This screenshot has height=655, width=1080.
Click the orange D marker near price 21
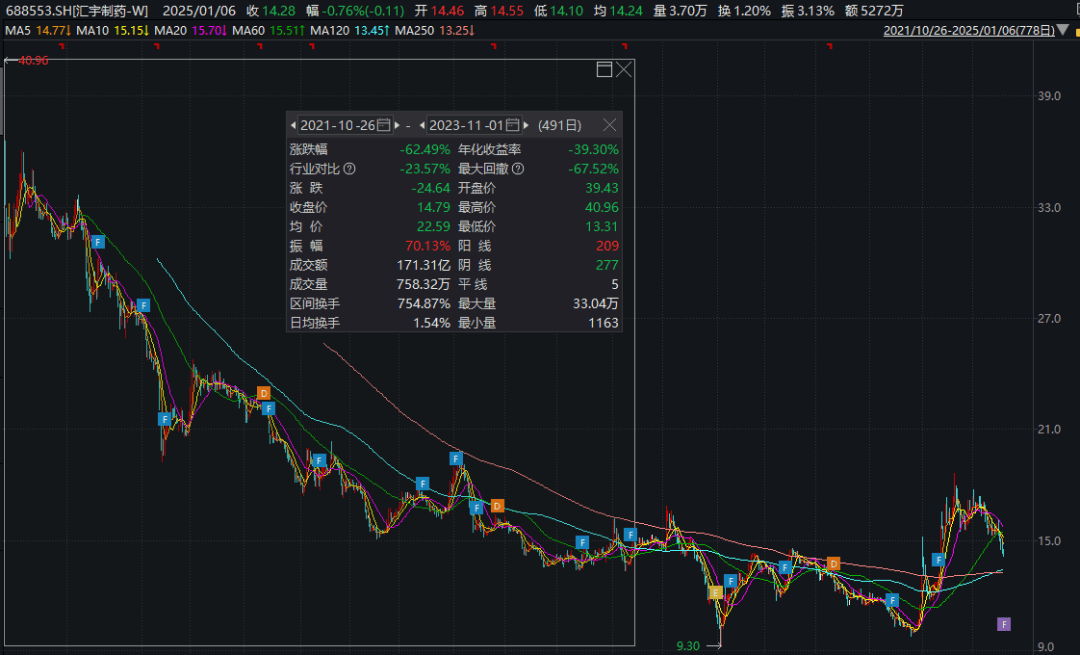[263, 393]
